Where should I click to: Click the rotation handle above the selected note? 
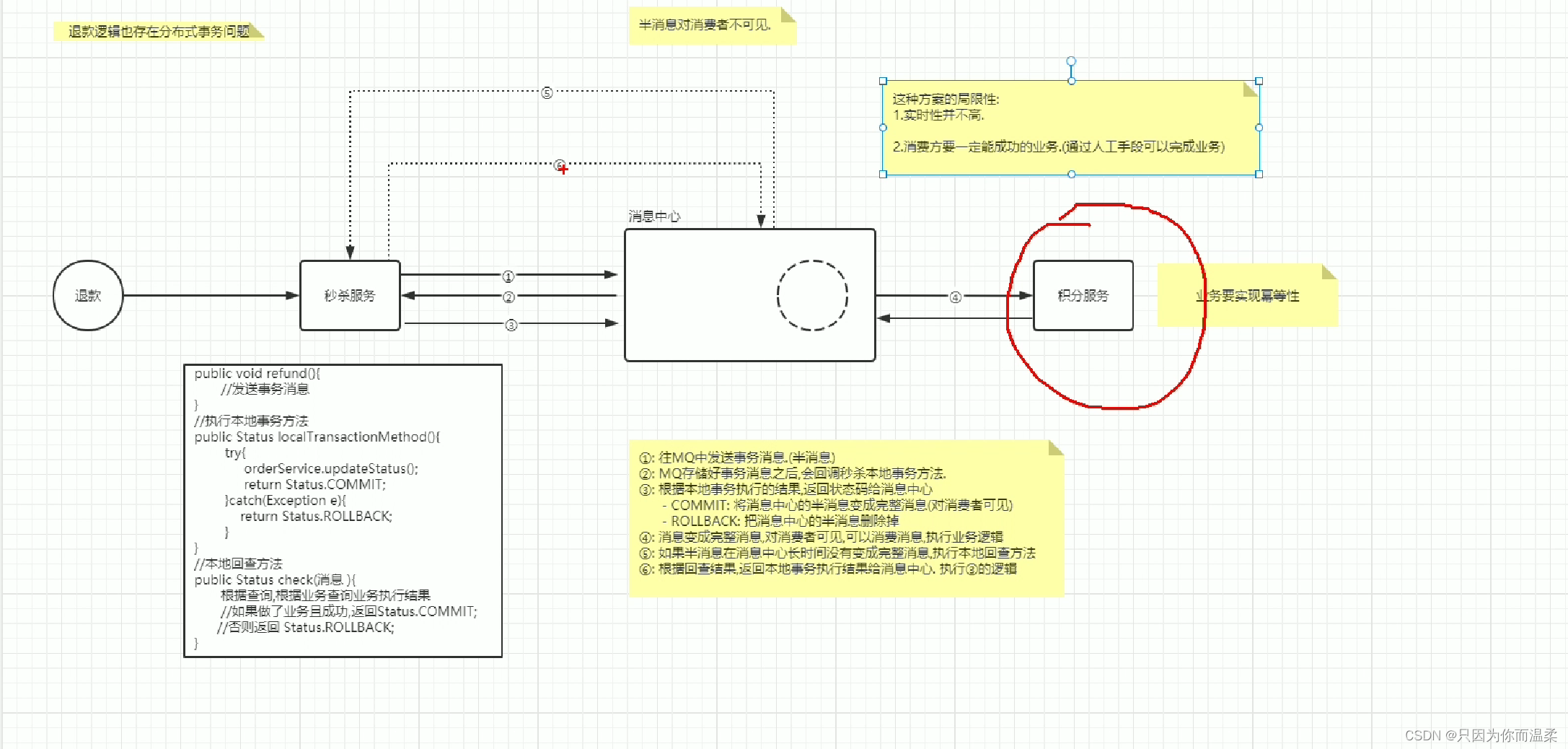[1071, 61]
